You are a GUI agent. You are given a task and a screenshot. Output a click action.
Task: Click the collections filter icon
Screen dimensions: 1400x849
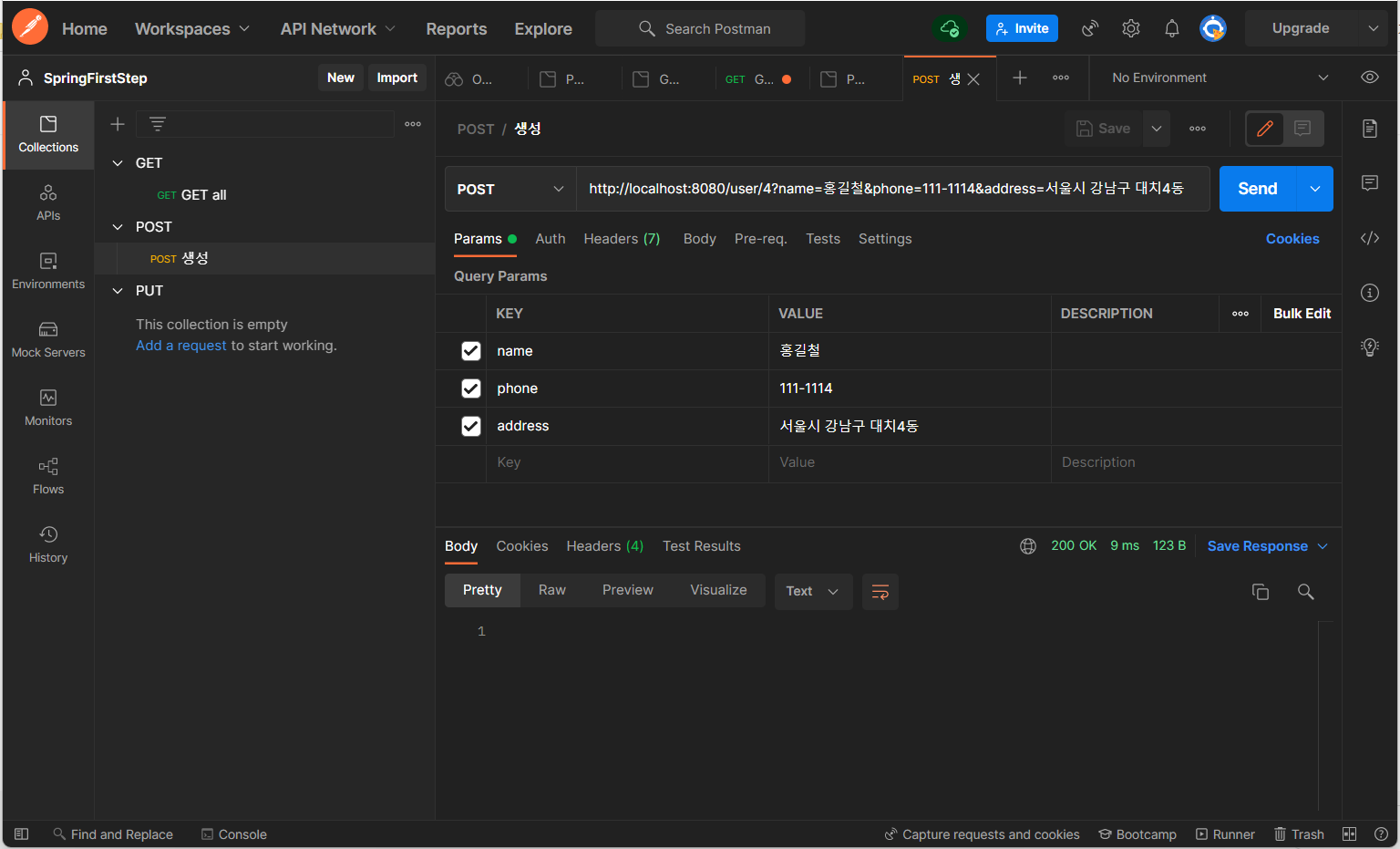point(158,124)
